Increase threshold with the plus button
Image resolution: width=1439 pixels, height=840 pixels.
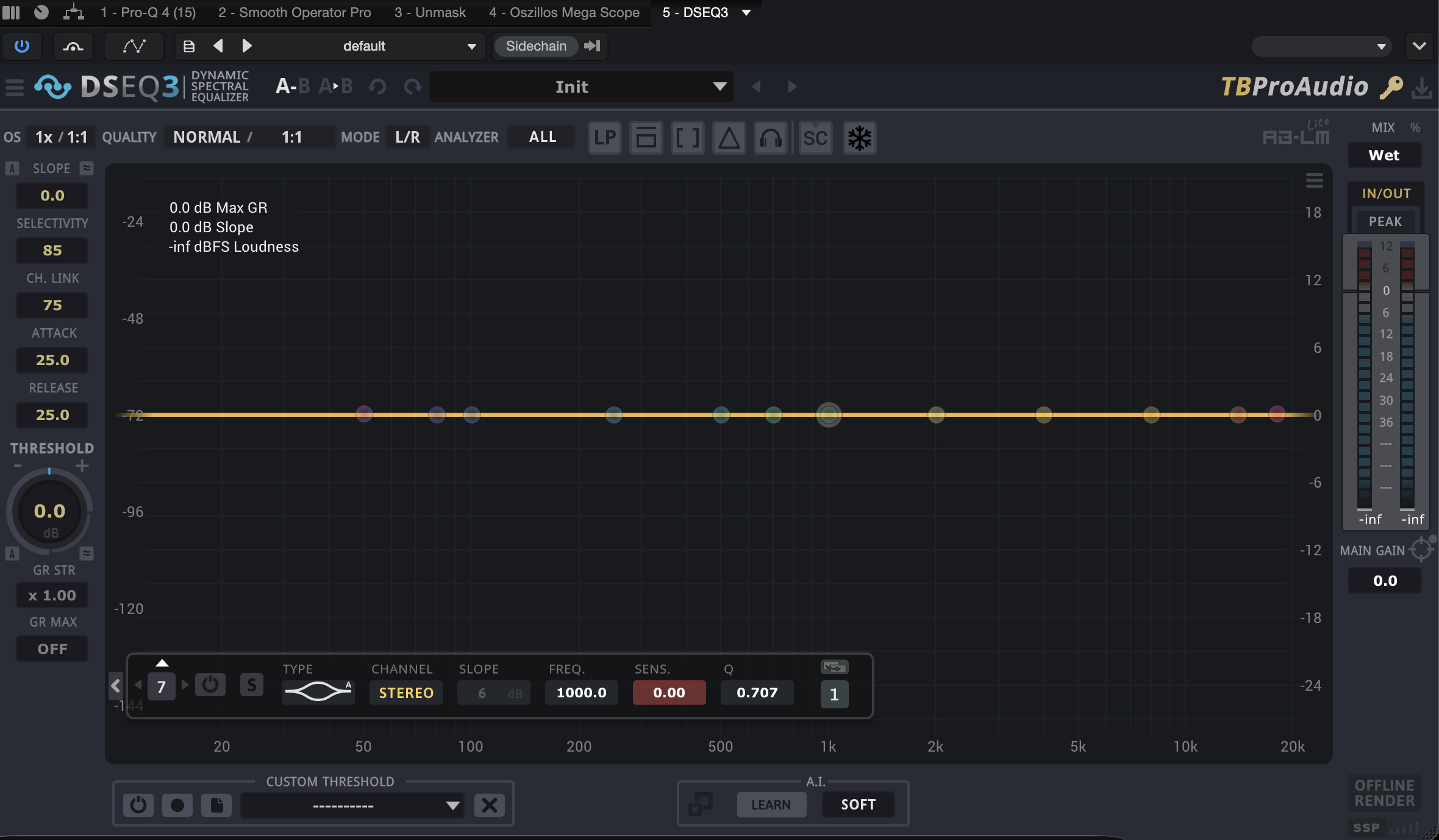[82, 466]
